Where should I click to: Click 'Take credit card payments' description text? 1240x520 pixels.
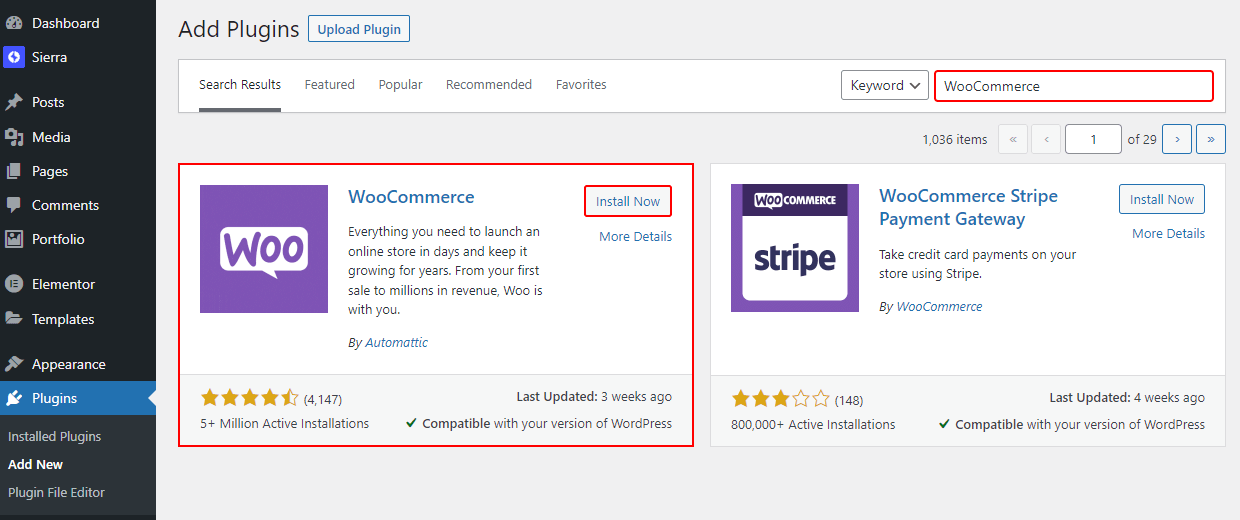[978, 264]
